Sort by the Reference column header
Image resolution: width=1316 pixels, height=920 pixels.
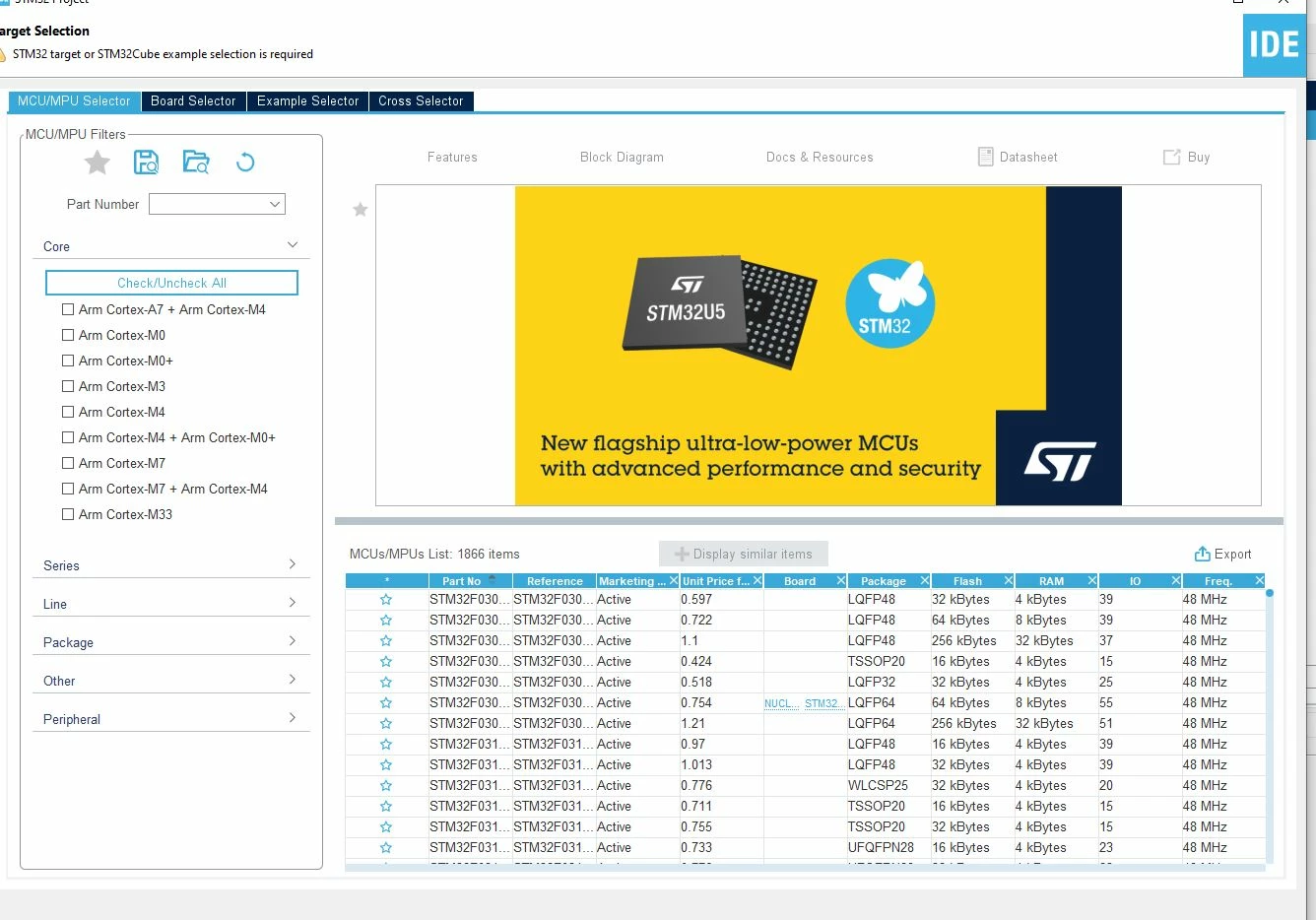click(555, 581)
